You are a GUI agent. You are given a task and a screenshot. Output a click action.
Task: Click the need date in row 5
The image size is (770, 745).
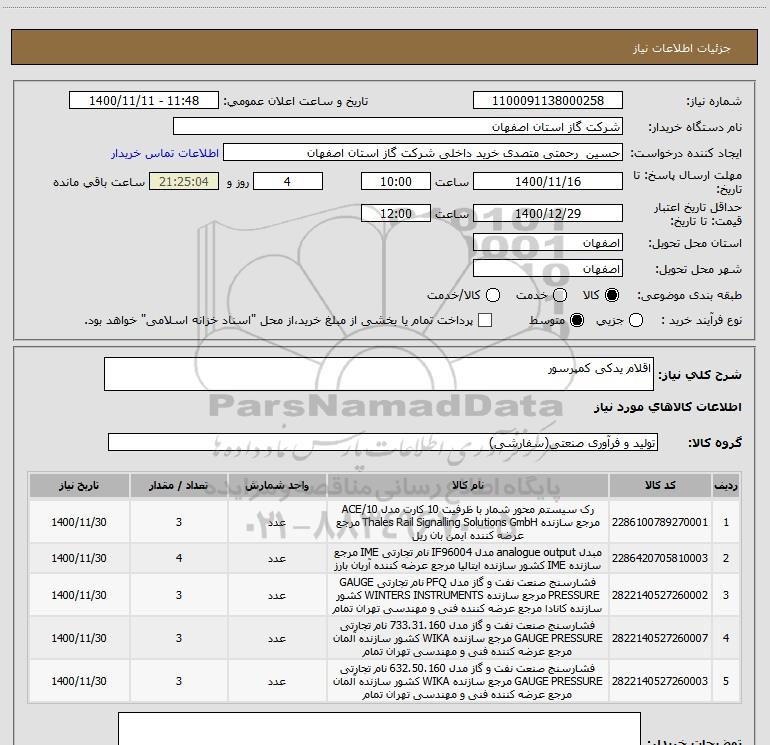click(x=79, y=681)
